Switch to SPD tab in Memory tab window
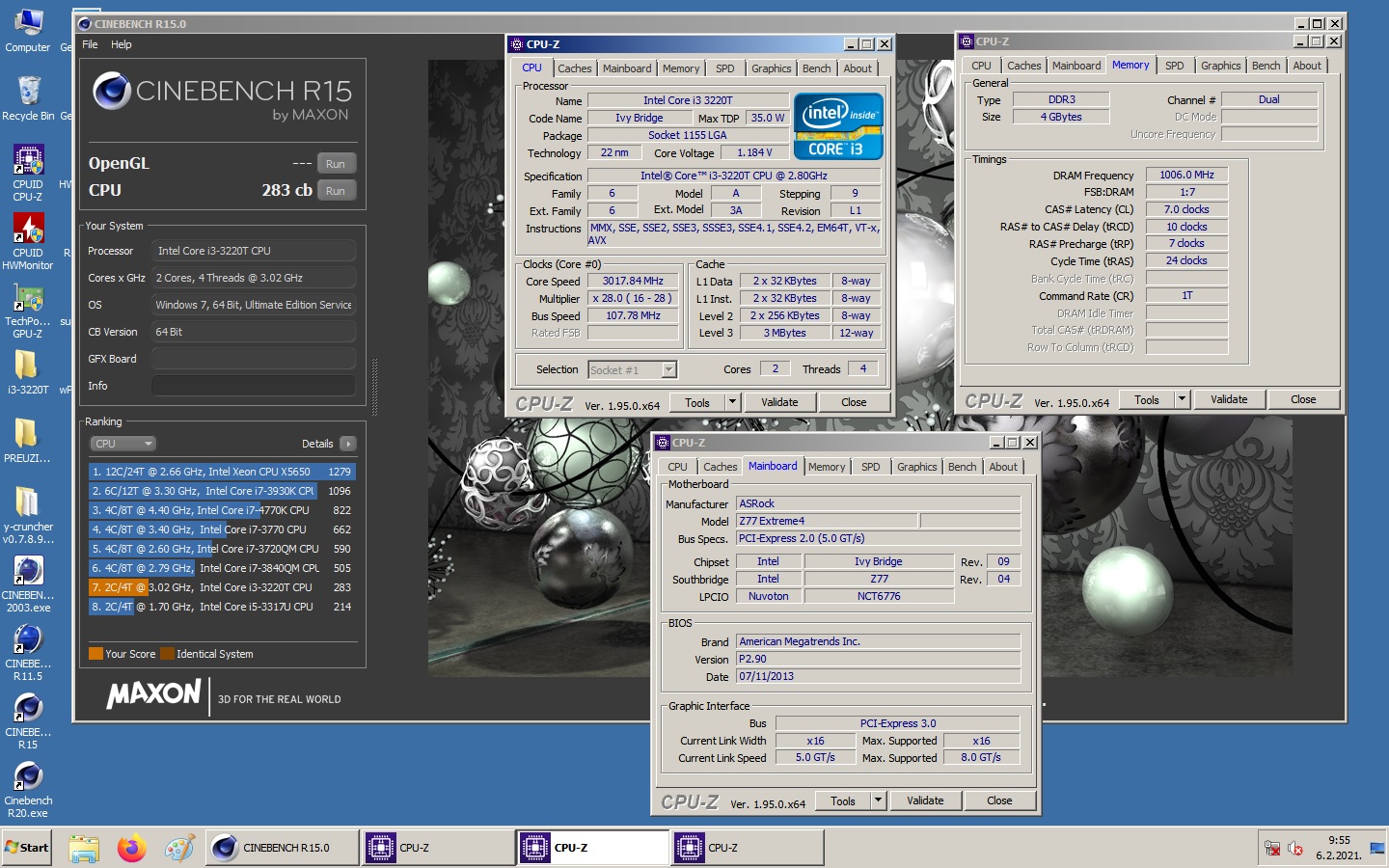 tap(1174, 66)
